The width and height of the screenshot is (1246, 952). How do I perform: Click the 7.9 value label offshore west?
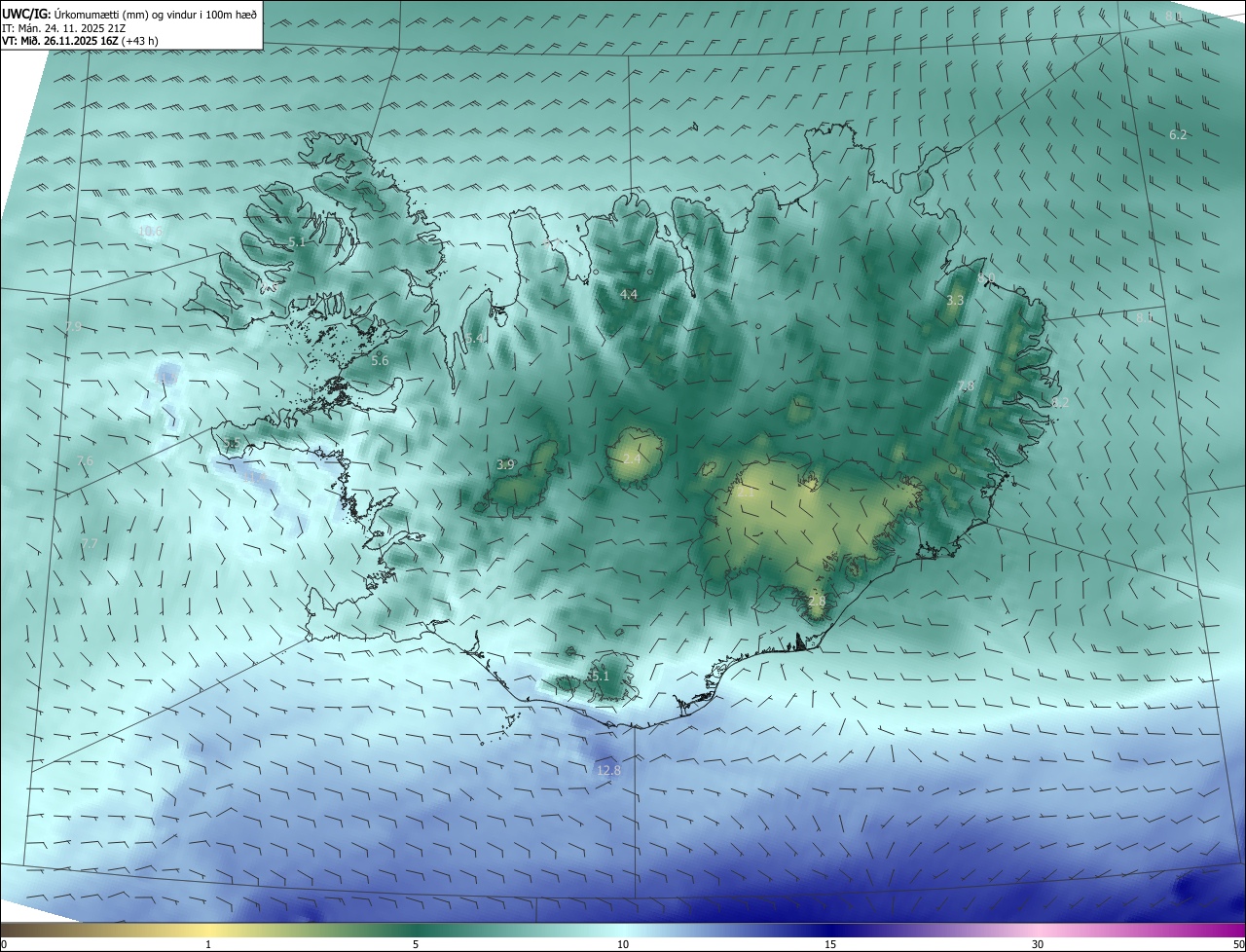[x=73, y=327]
